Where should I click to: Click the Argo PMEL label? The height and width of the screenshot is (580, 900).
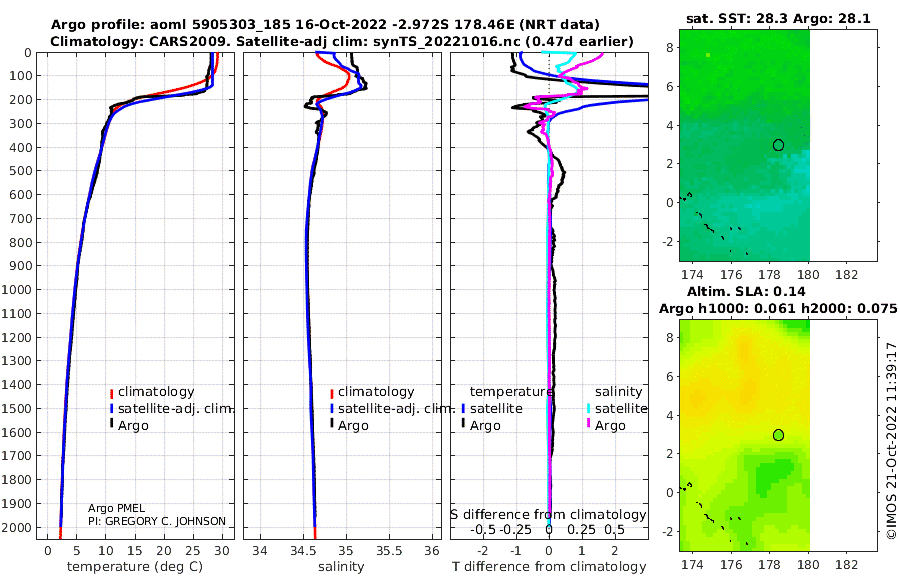(x=117, y=508)
